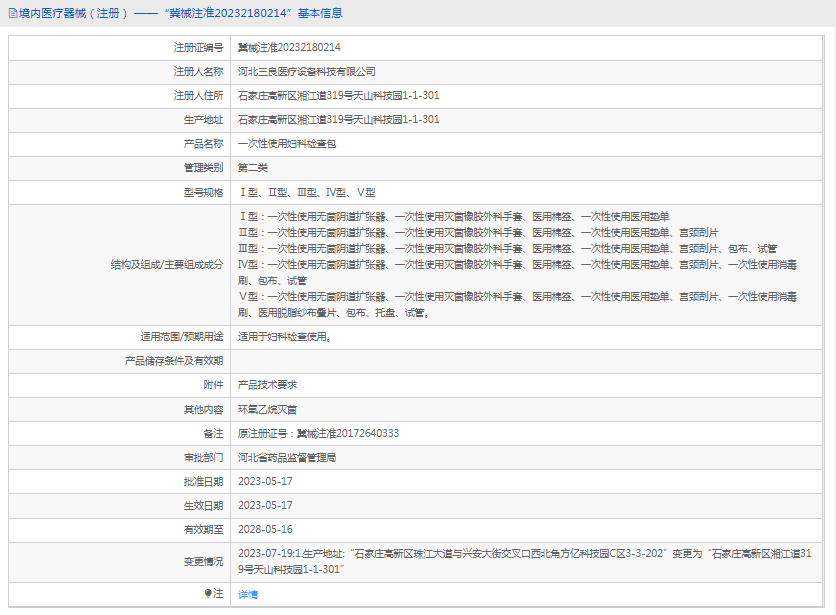Click the document icon before 境内医疗器械 title

coord(13,13)
